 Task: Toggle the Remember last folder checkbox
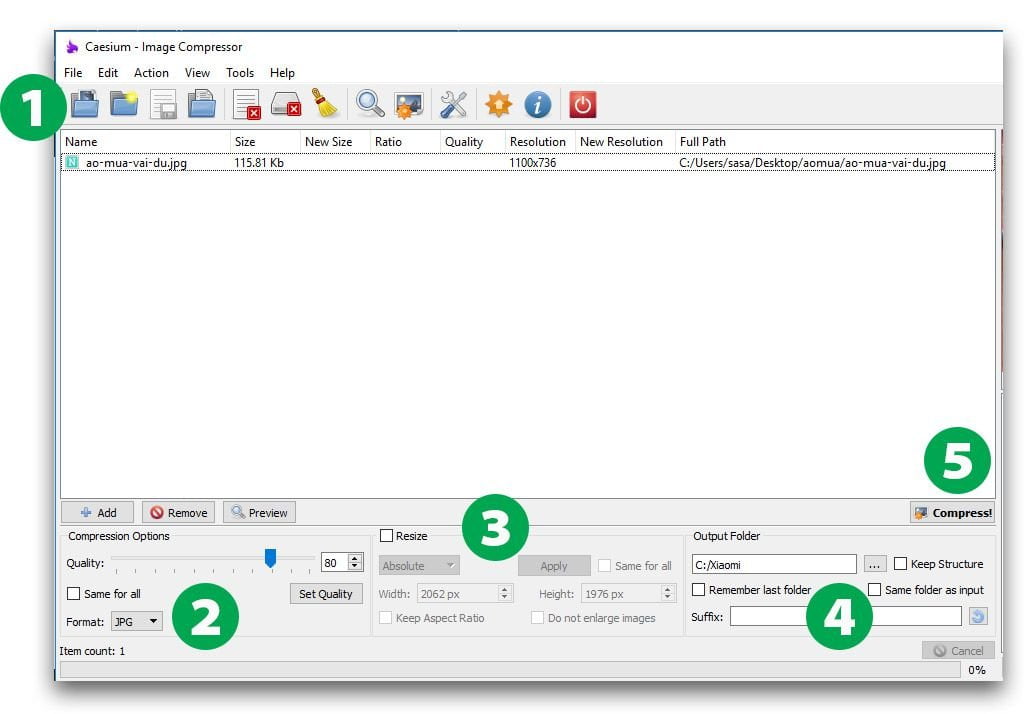pos(699,590)
